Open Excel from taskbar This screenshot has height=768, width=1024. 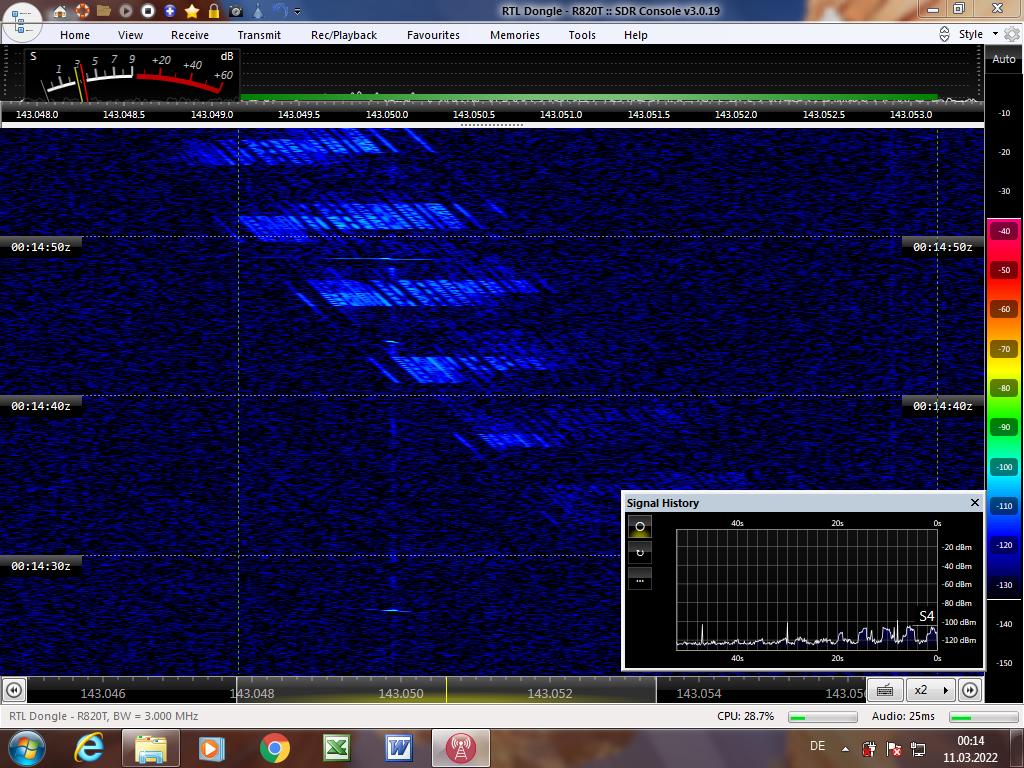click(336, 748)
